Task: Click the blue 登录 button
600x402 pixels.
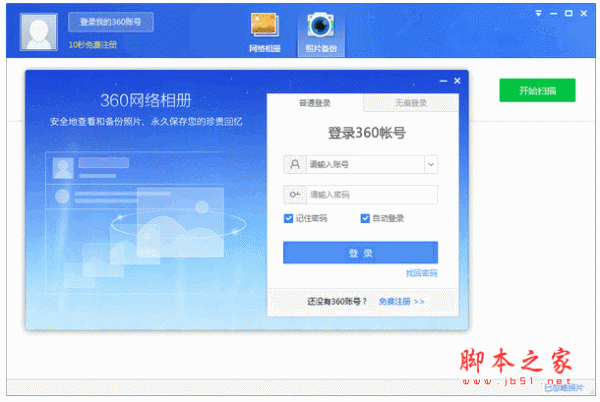Action: 360,252
